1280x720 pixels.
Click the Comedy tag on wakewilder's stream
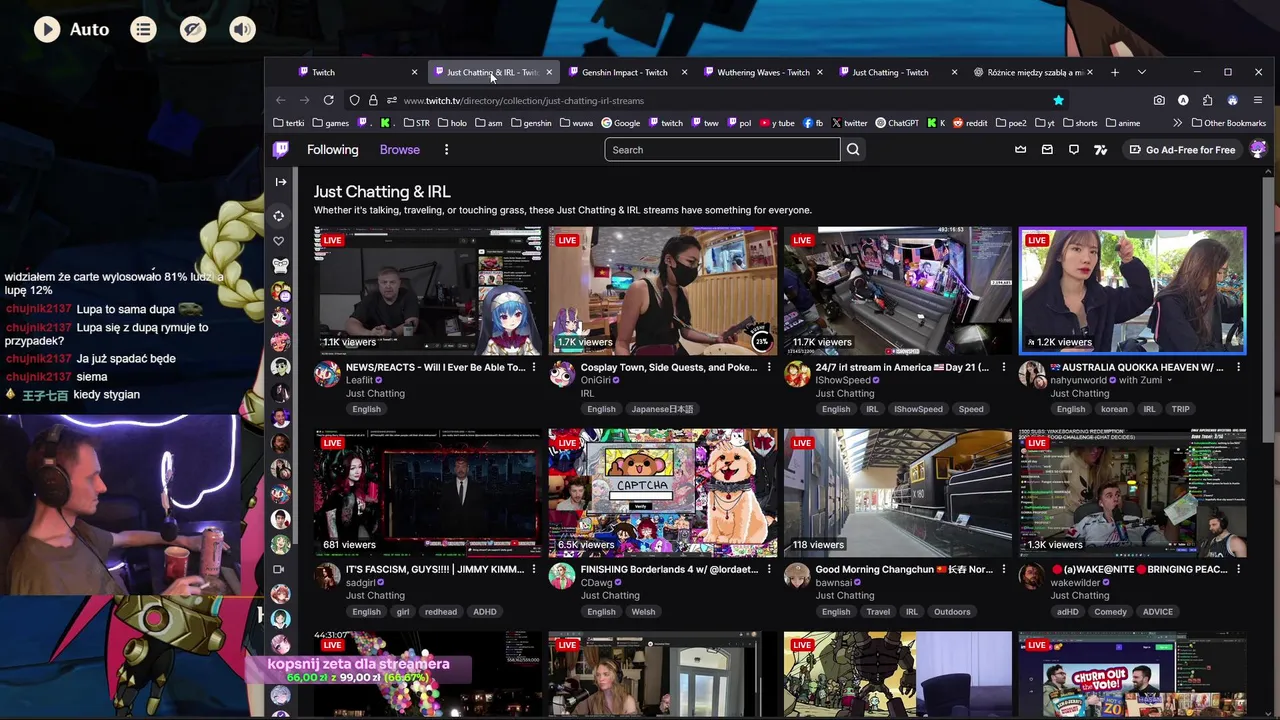click(1110, 612)
